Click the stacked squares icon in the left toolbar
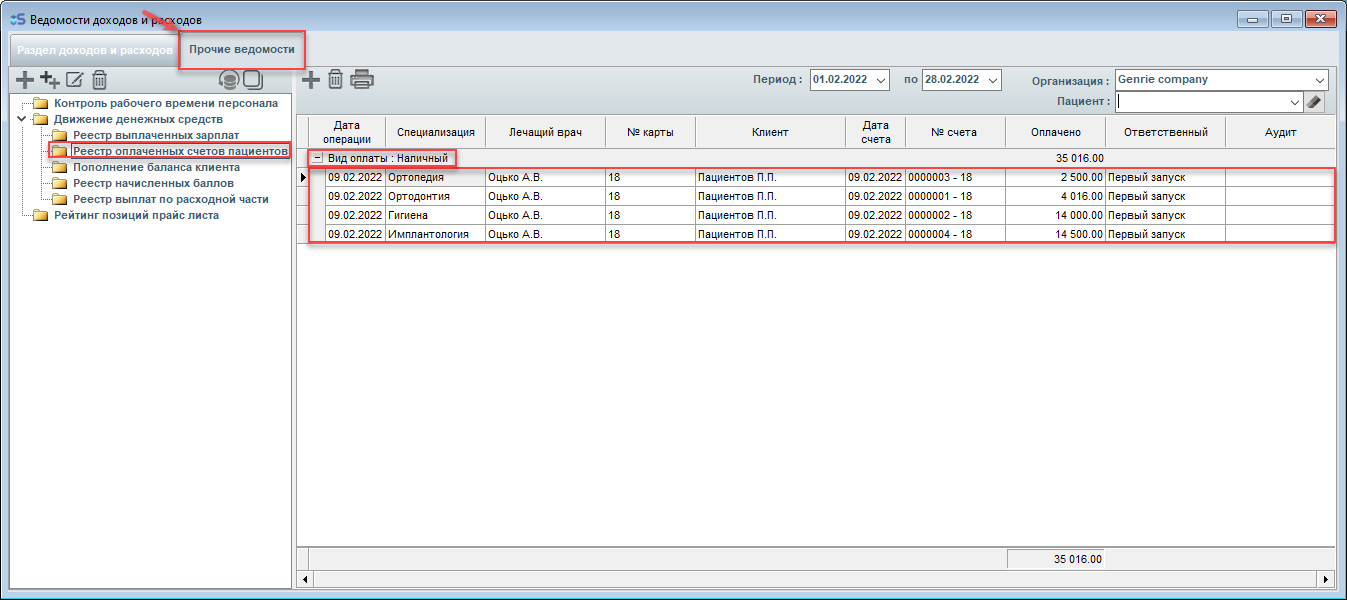Screen dimensions: 1347x600 coord(252,80)
